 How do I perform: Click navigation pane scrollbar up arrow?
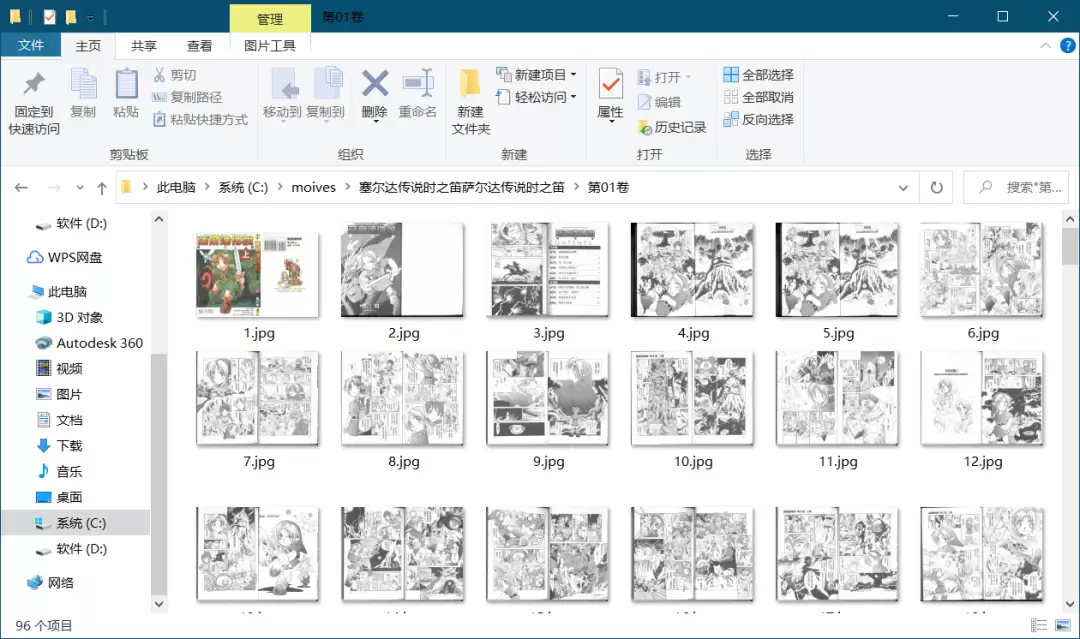(x=159, y=219)
